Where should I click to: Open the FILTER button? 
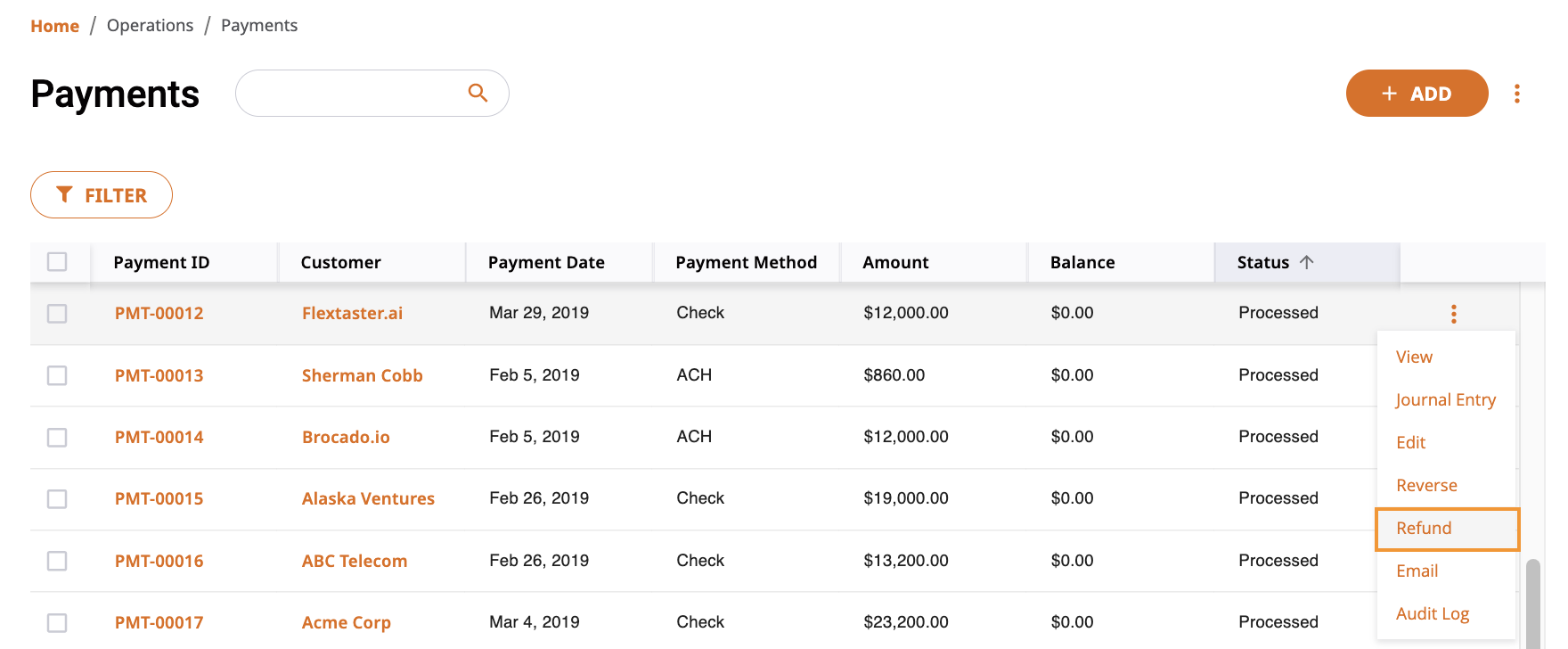102,194
